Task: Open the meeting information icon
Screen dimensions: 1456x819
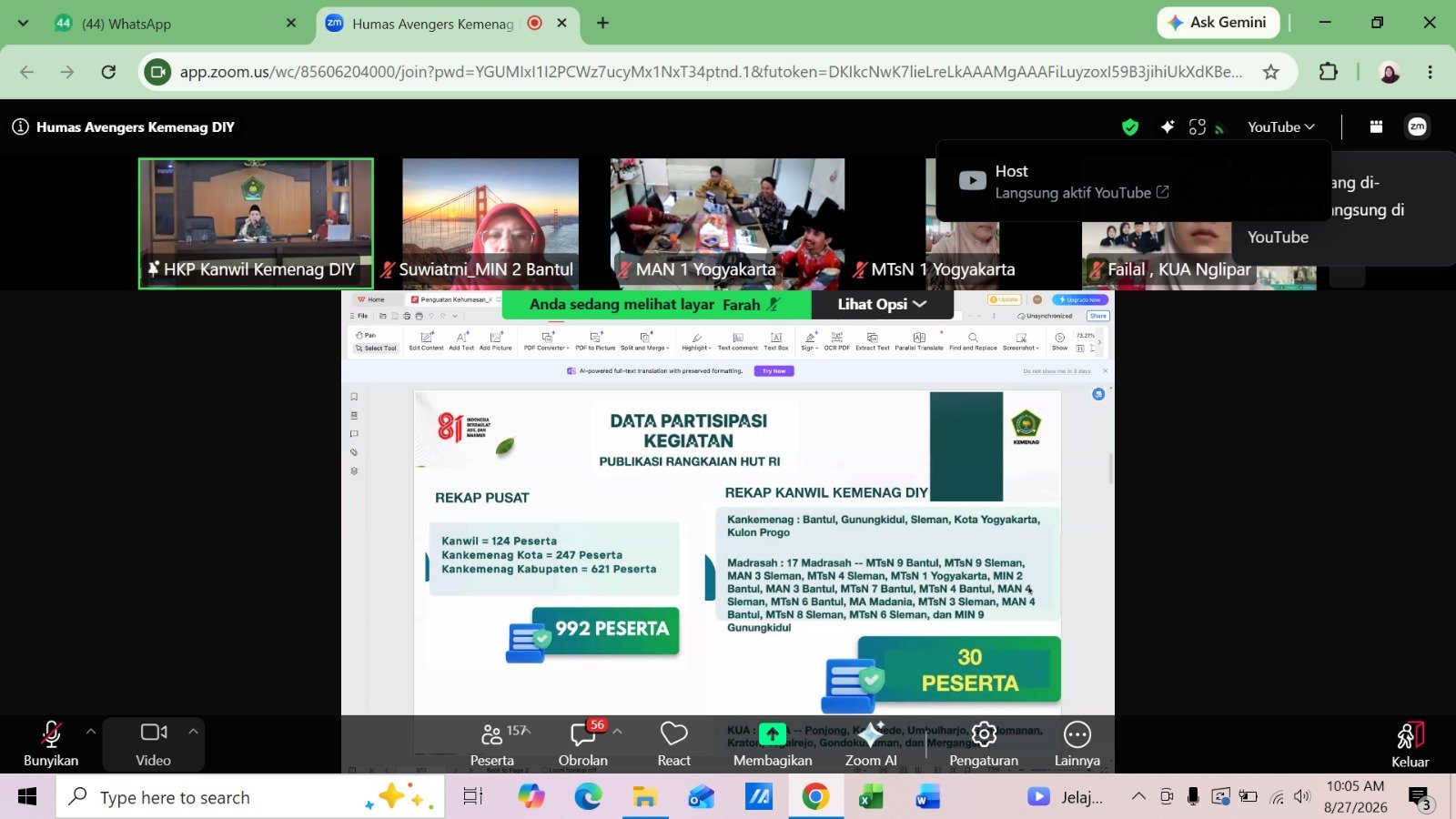Action: (x=20, y=127)
